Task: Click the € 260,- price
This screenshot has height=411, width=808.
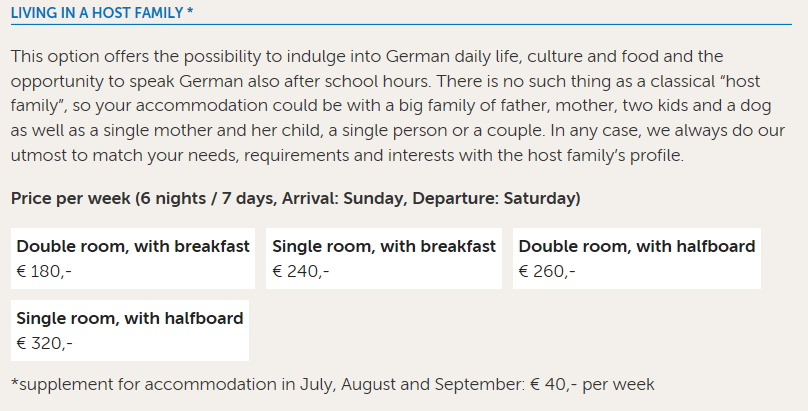Action: pyautogui.click(x=547, y=271)
